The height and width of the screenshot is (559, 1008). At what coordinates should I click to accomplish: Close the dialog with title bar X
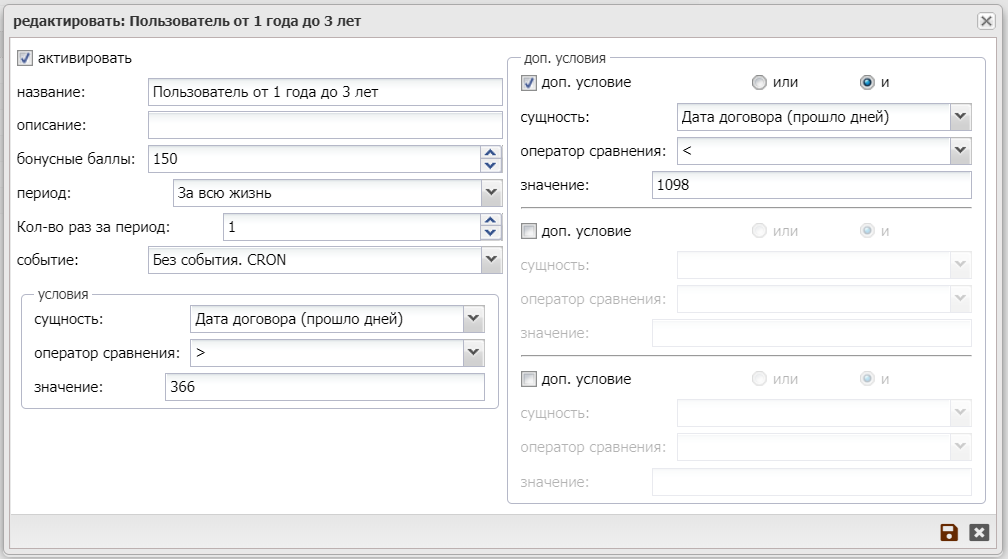click(985, 20)
